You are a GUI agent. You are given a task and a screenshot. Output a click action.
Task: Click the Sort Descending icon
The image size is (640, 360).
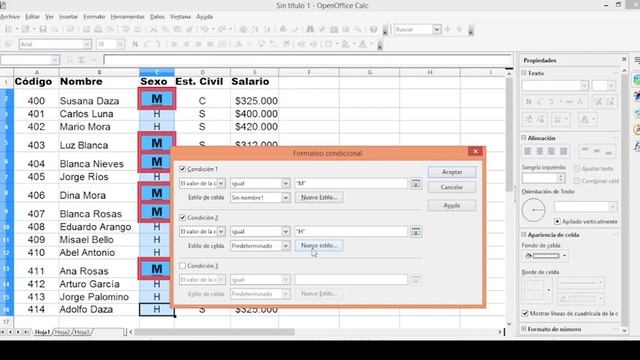tap(267, 29)
